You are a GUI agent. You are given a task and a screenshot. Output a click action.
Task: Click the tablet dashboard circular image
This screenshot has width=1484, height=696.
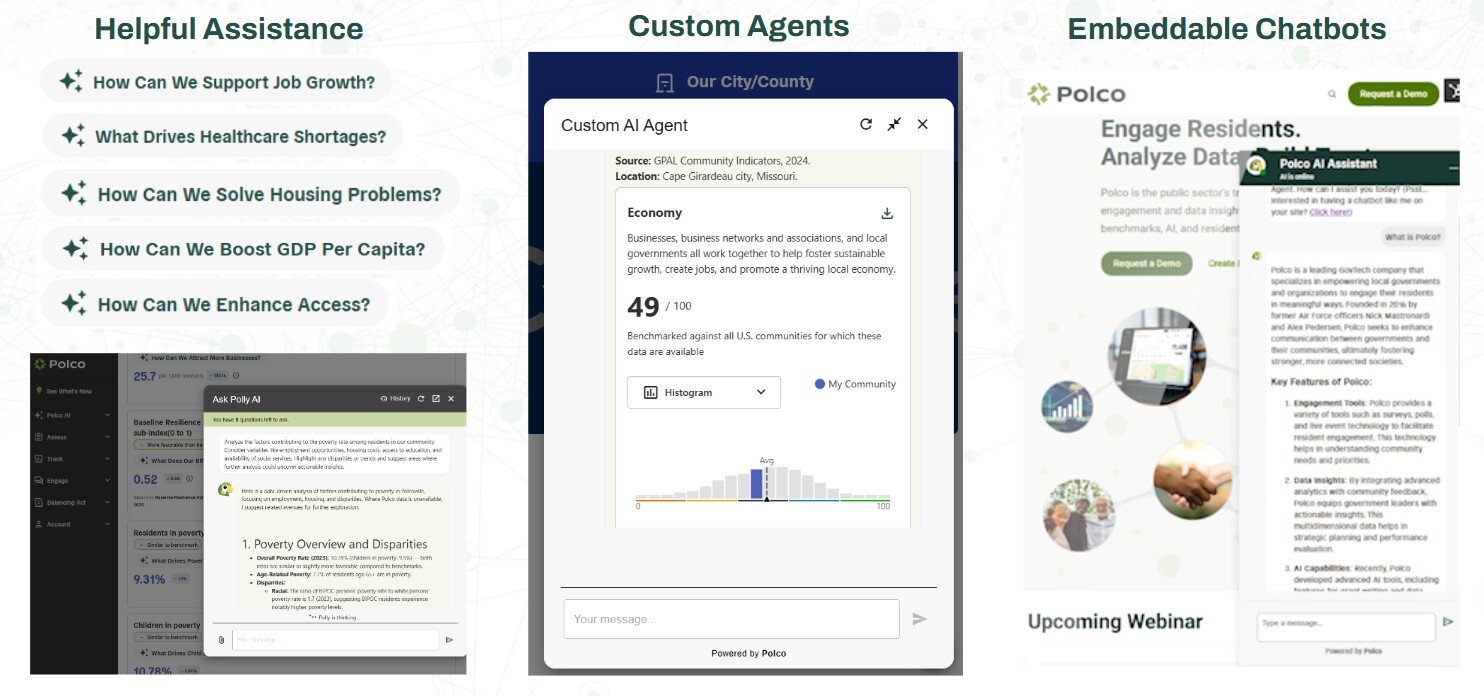coord(1156,357)
